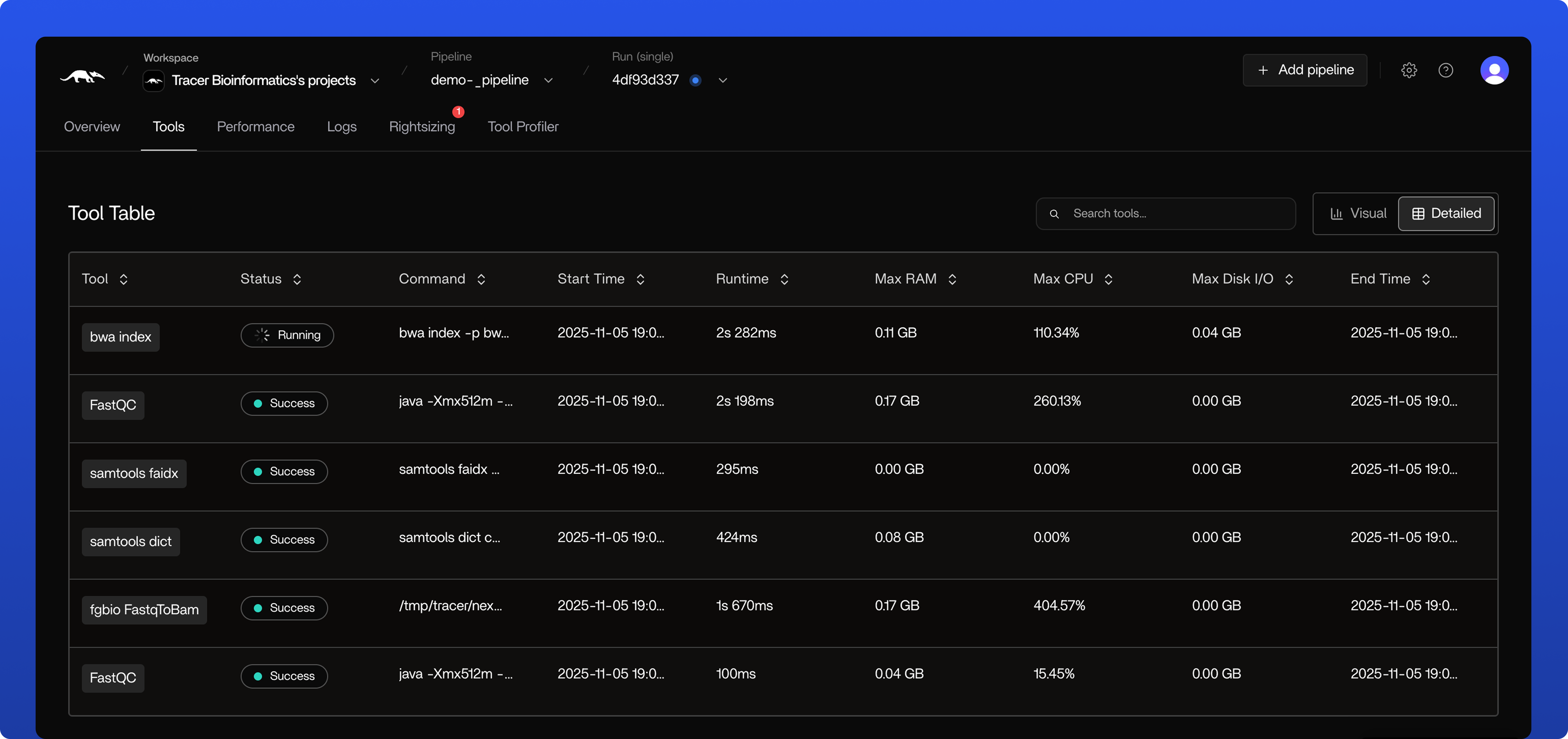Viewport: 1568px width, 739px height.
Task: Click the Max RAM sort arrows
Action: [x=952, y=279]
